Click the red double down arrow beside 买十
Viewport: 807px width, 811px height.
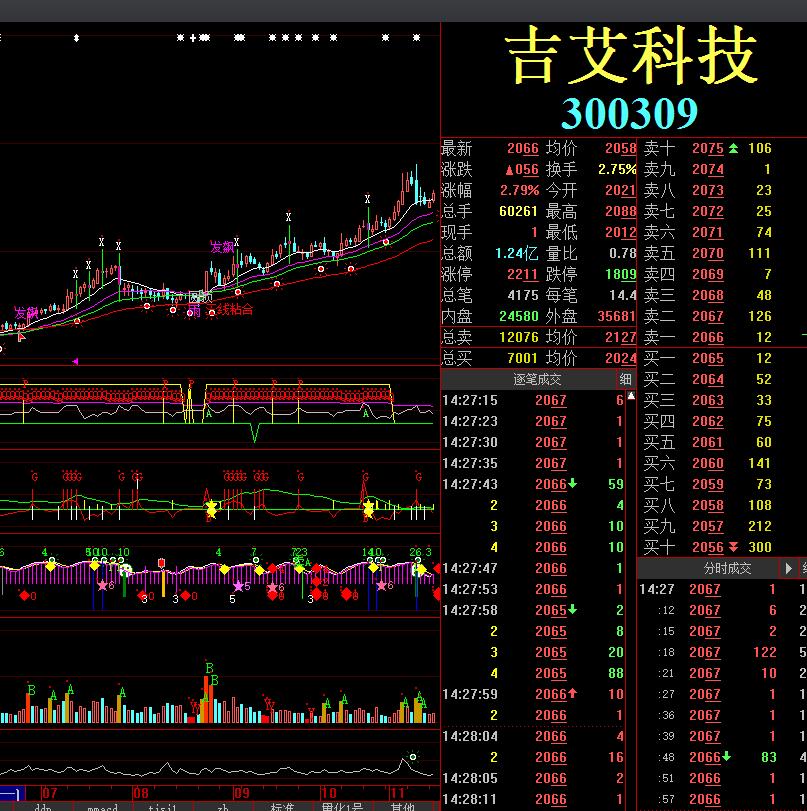733,547
